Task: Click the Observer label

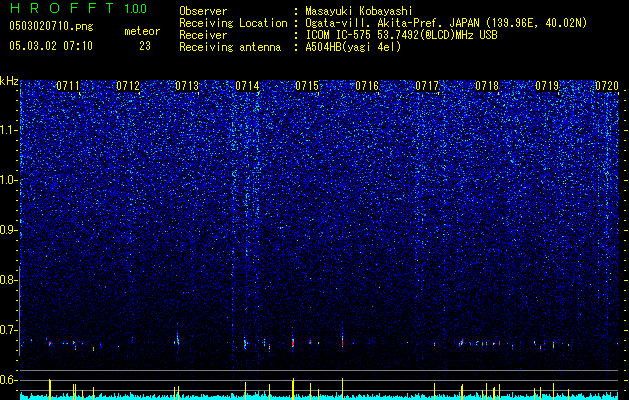Action: point(203,11)
